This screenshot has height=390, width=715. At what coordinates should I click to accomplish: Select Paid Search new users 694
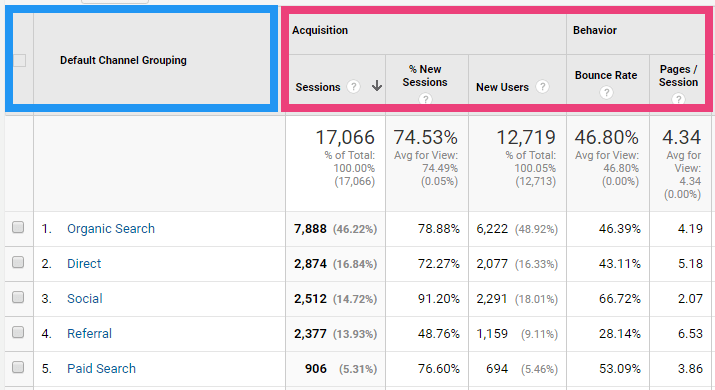click(x=497, y=369)
